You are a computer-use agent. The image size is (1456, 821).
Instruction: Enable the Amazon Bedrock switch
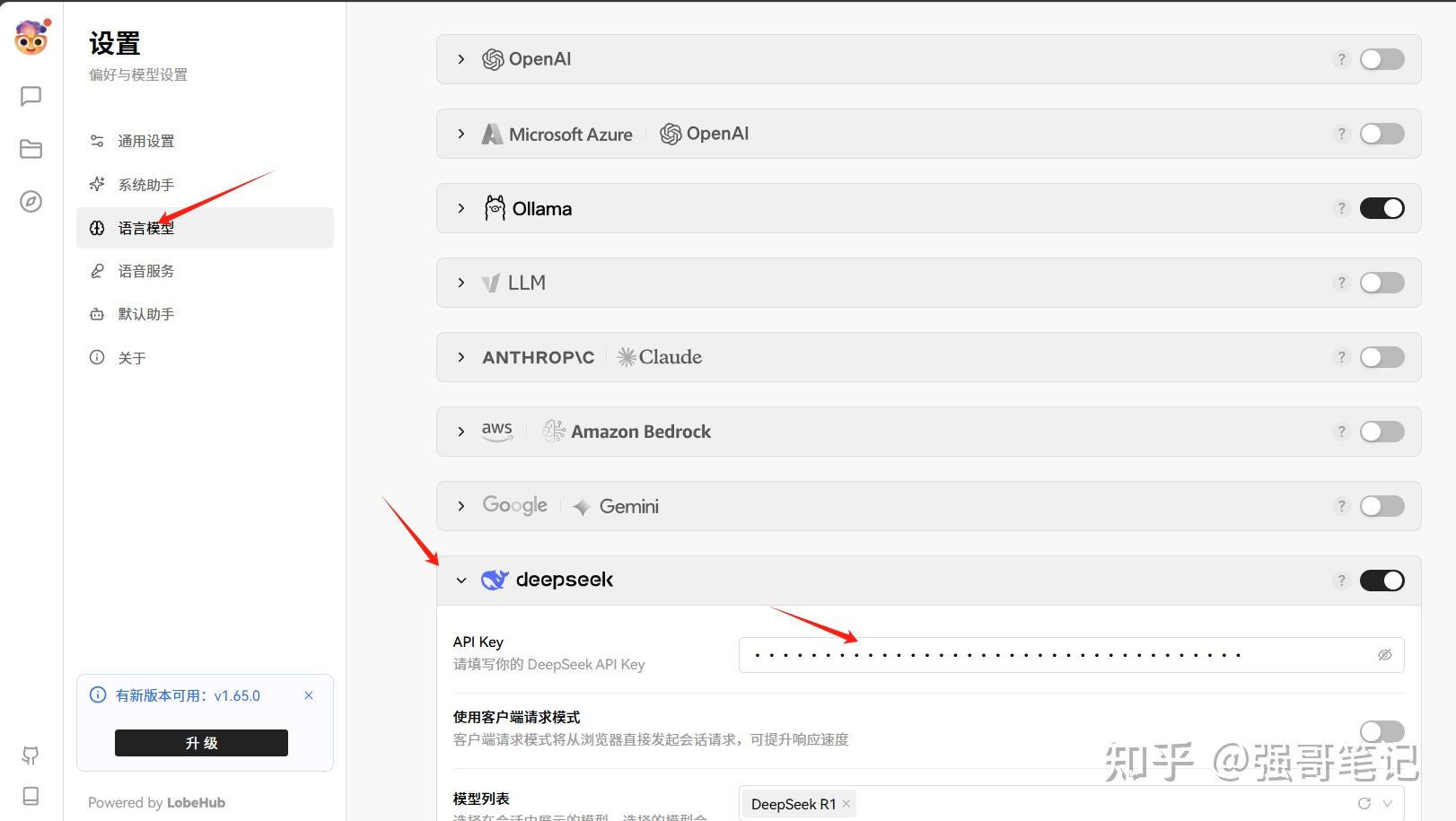point(1382,432)
